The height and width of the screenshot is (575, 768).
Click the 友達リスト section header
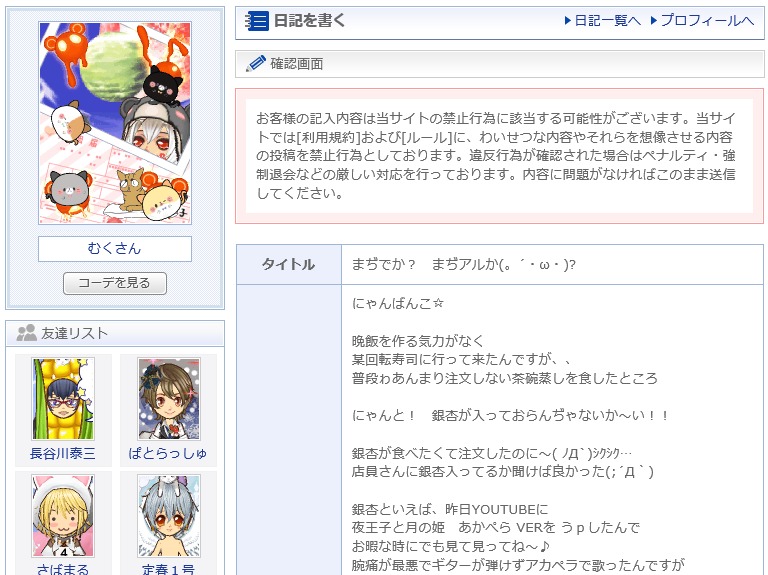point(115,334)
